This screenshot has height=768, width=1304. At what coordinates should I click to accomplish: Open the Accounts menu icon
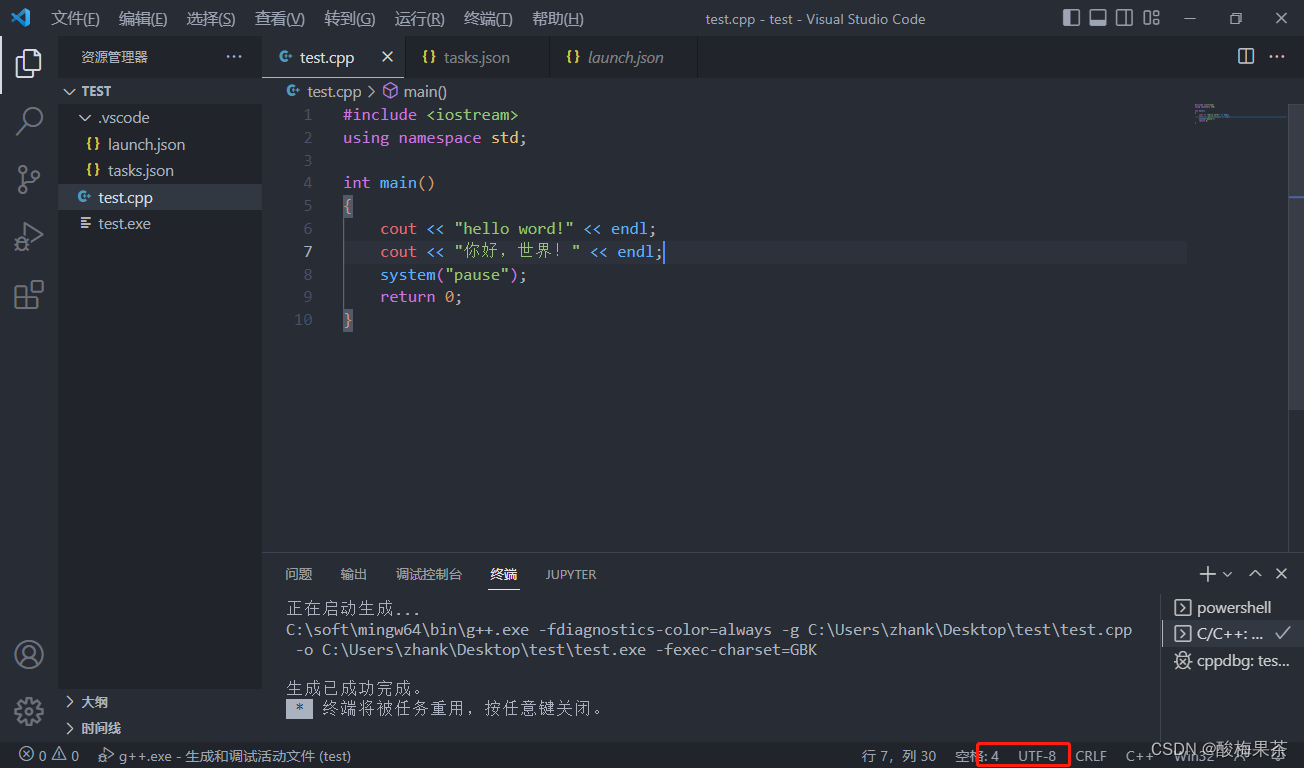29,655
